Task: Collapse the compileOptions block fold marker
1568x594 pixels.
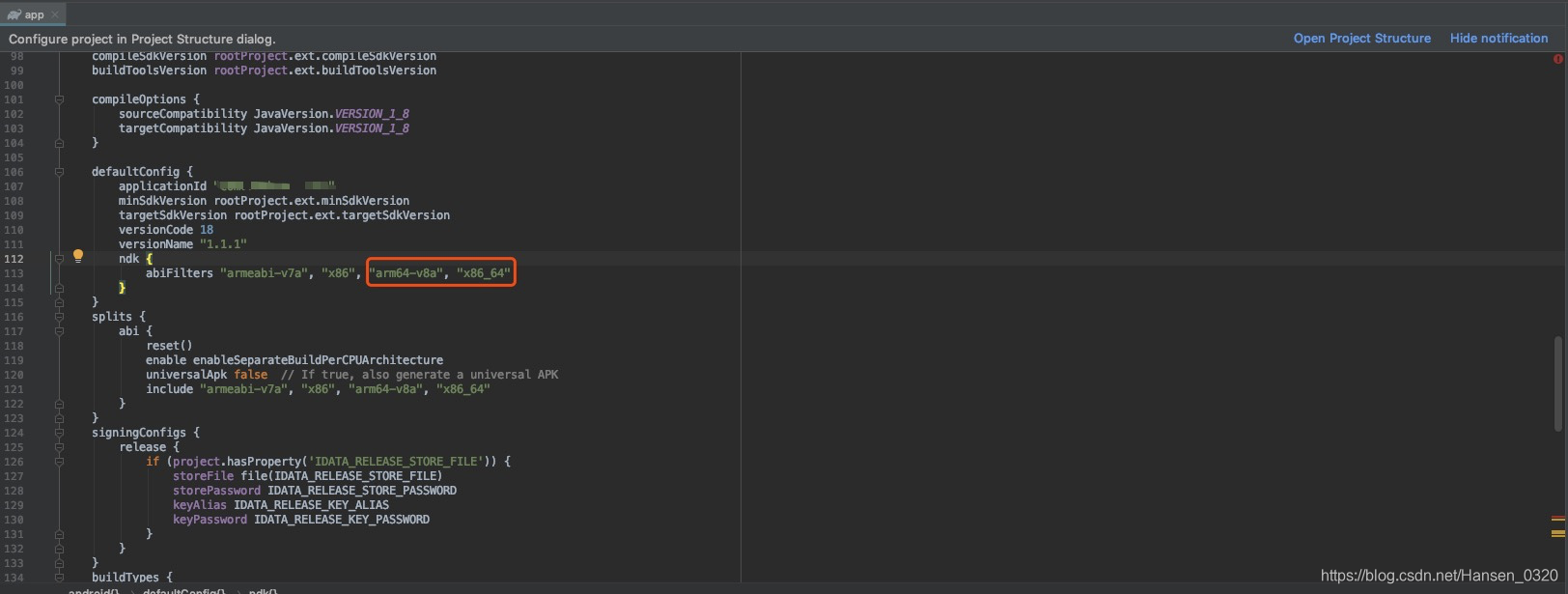Action: (x=59, y=99)
